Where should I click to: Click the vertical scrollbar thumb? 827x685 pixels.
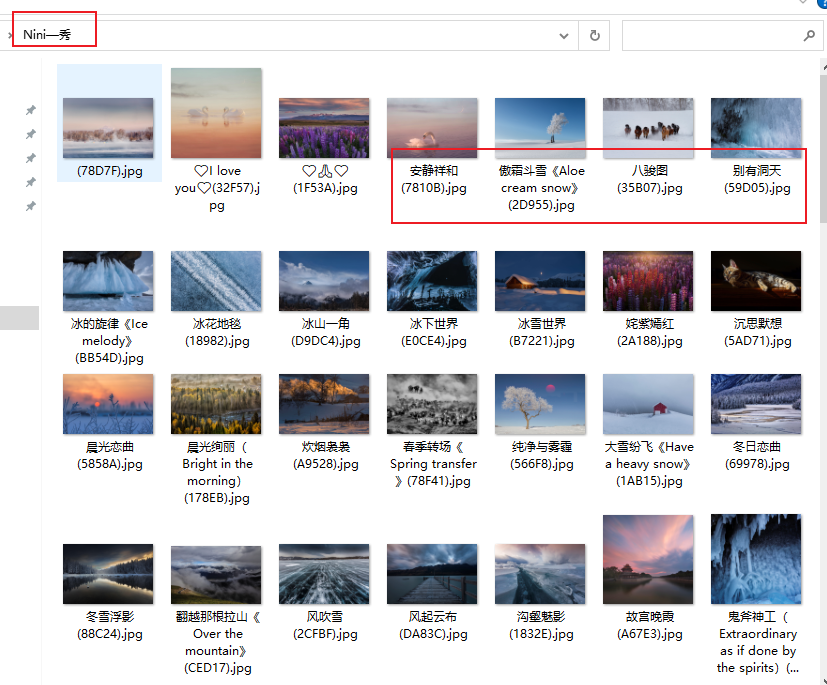[823, 148]
